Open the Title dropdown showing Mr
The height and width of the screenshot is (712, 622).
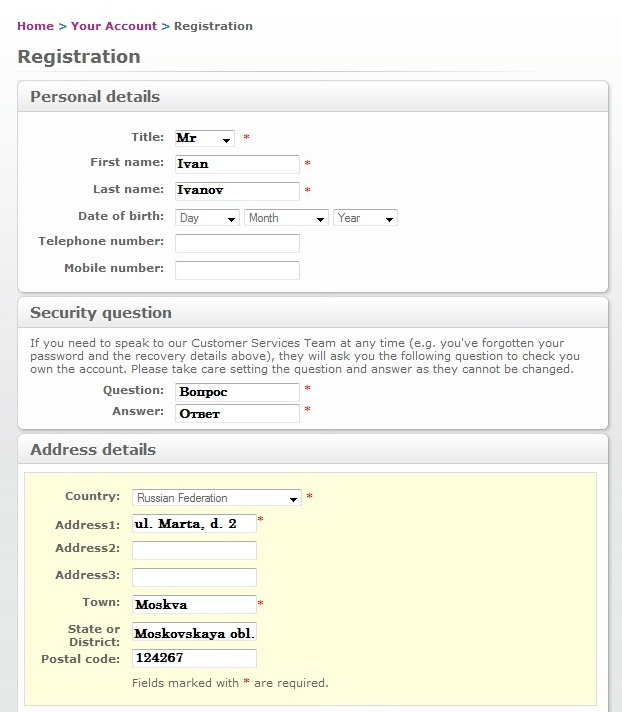(205, 138)
